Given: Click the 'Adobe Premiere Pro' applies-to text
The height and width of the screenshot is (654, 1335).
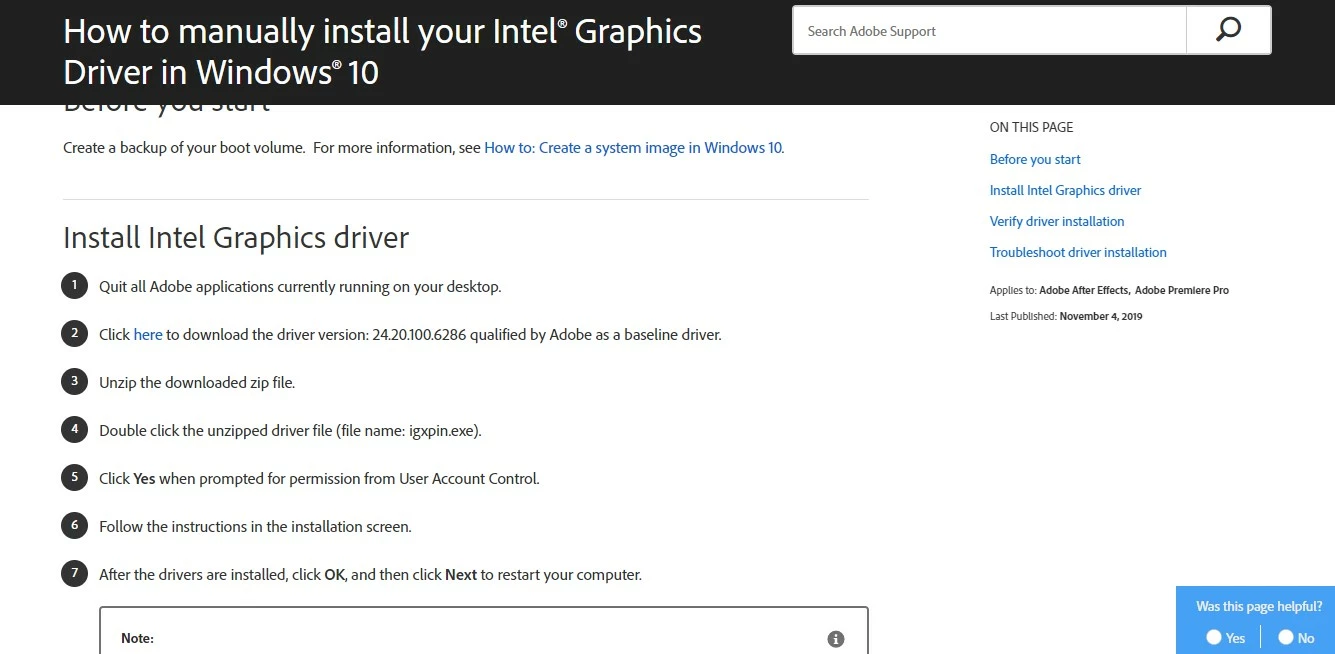Looking at the screenshot, I should click(1182, 290).
